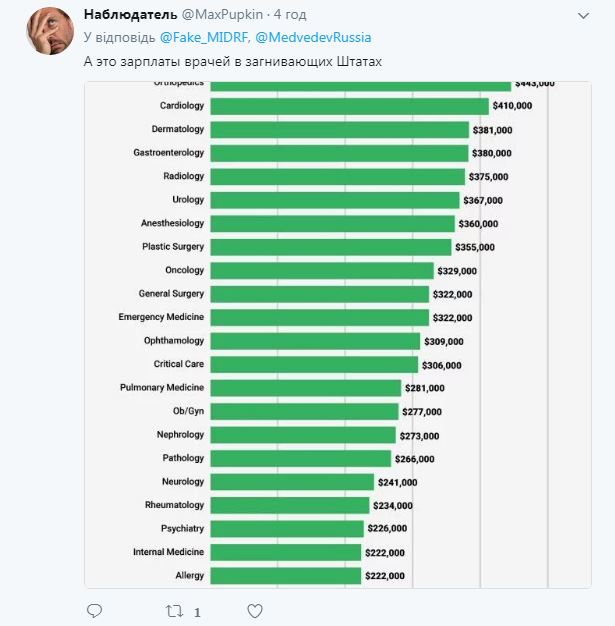615x626 pixels.
Task: Click the retweet count number 1
Action: (x=197, y=611)
